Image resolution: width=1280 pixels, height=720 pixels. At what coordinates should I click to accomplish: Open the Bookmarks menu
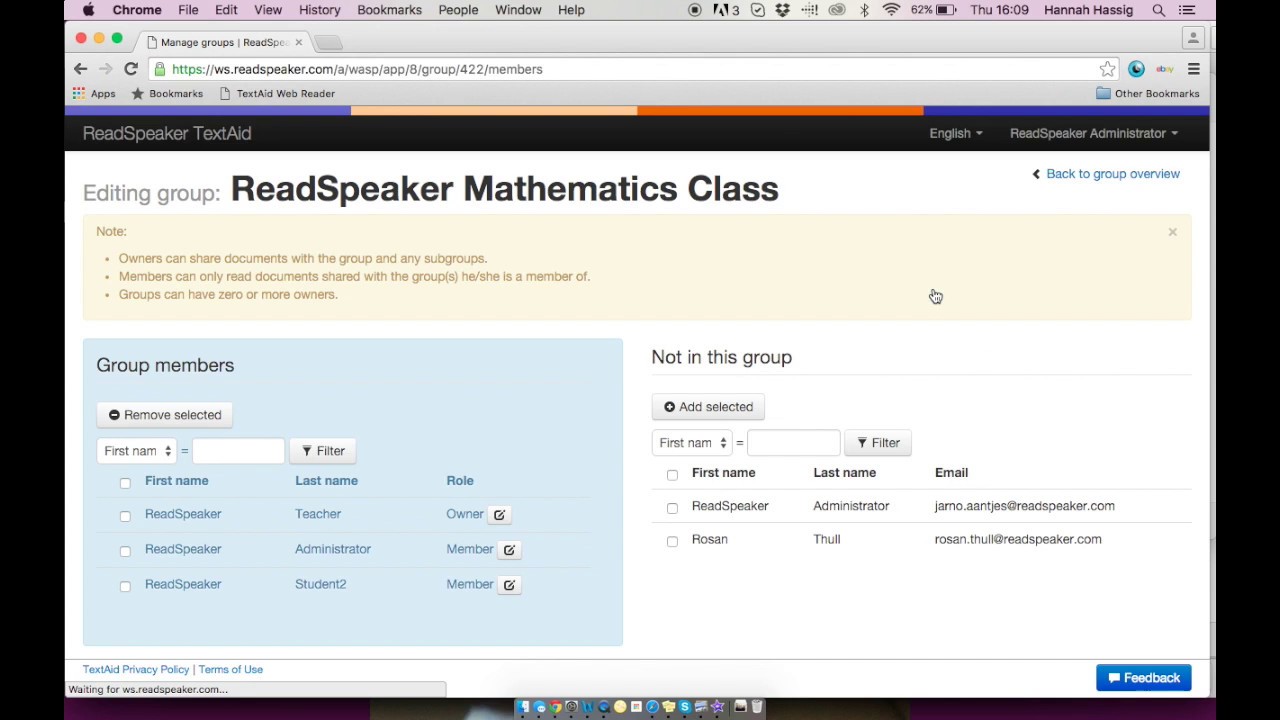point(389,10)
